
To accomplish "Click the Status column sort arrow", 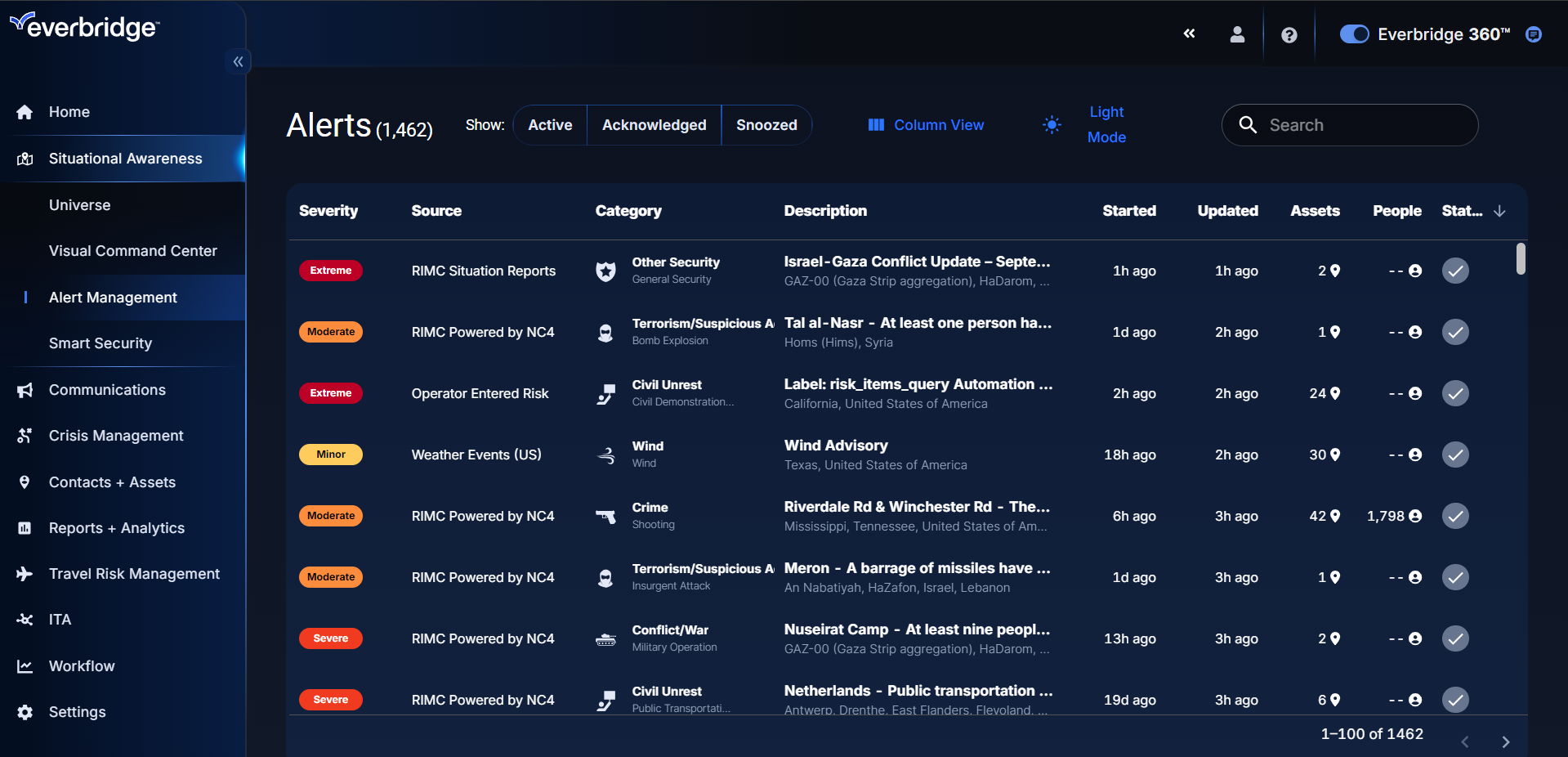I will click(x=1499, y=211).
